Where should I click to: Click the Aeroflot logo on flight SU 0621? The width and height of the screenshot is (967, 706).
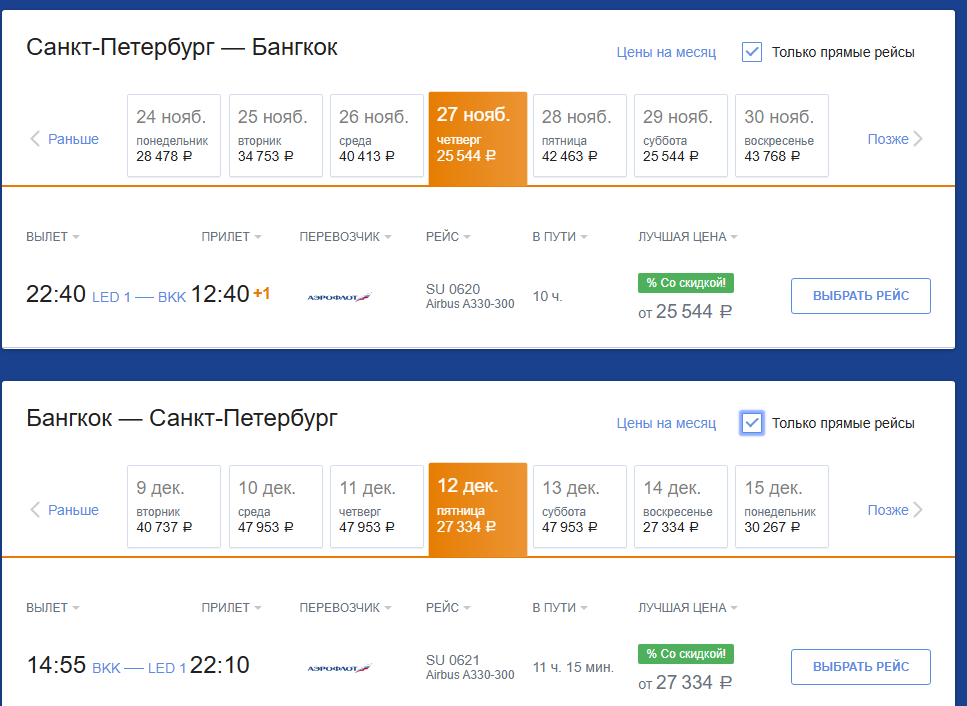click(339, 668)
